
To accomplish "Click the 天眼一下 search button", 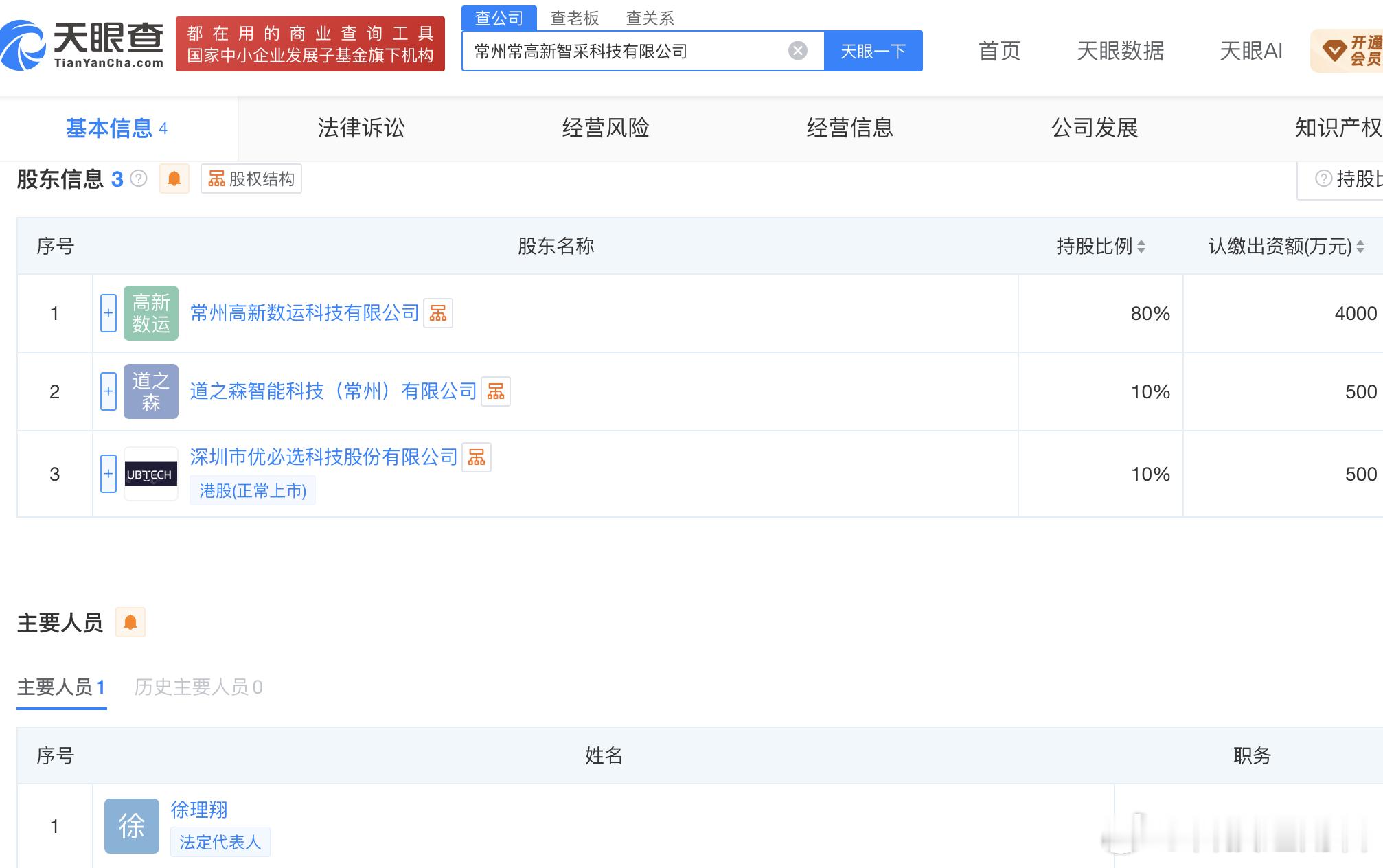I will (x=873, y=51).
